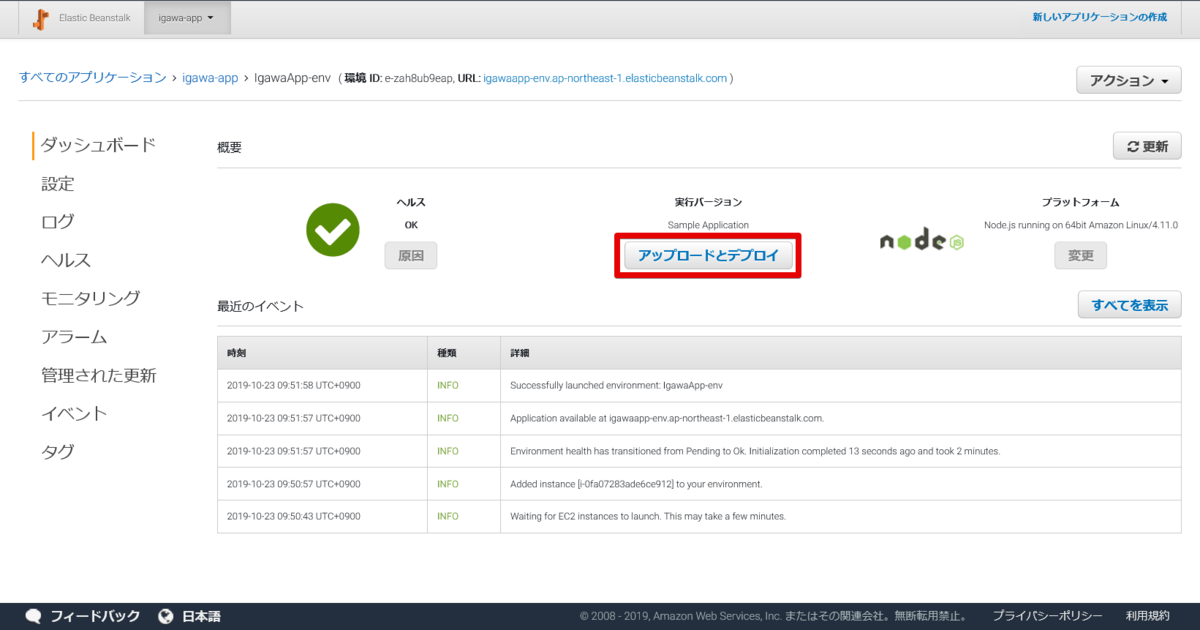Open 利用規約 footer link
Viewport: 1200px width, 630px height.
(x=1147, y=616)
